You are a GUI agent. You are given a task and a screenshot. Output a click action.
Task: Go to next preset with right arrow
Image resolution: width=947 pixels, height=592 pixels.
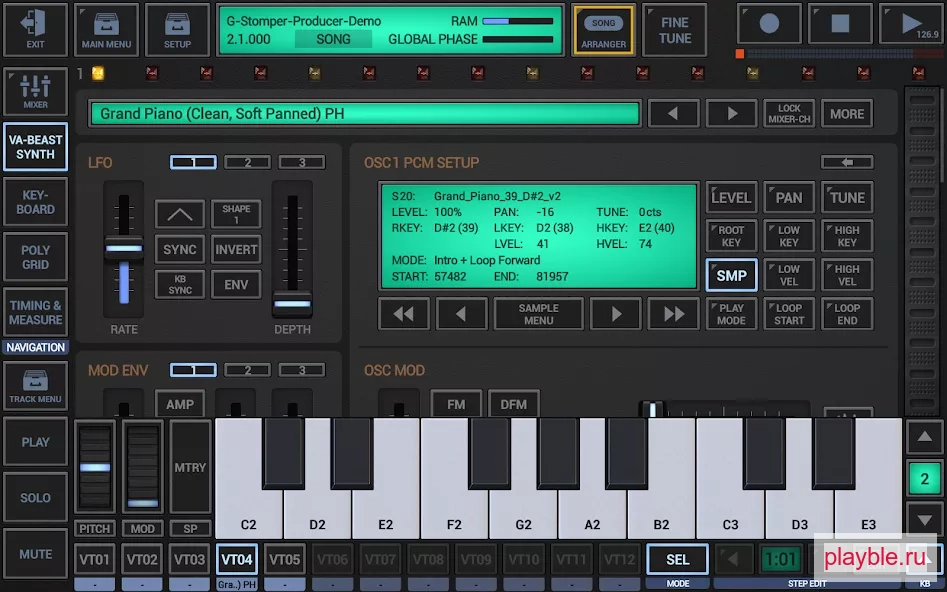[x=731, y=113]
